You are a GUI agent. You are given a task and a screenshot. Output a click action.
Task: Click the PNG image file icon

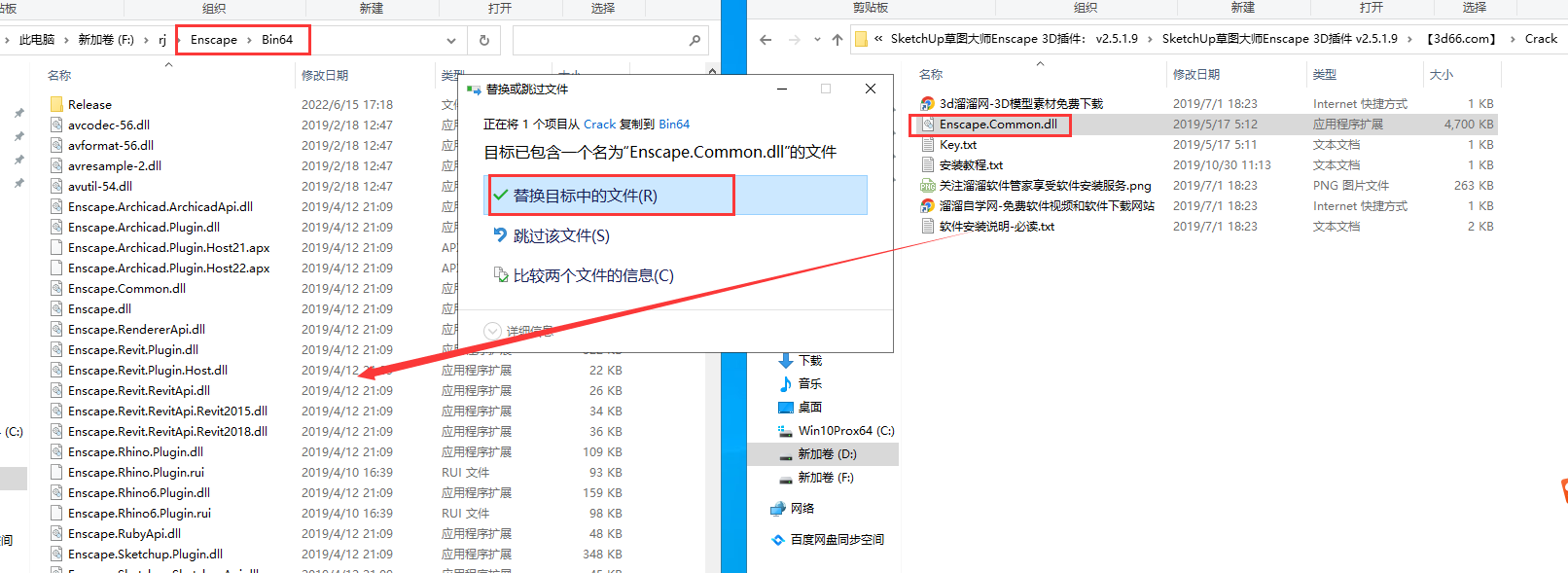928,185
